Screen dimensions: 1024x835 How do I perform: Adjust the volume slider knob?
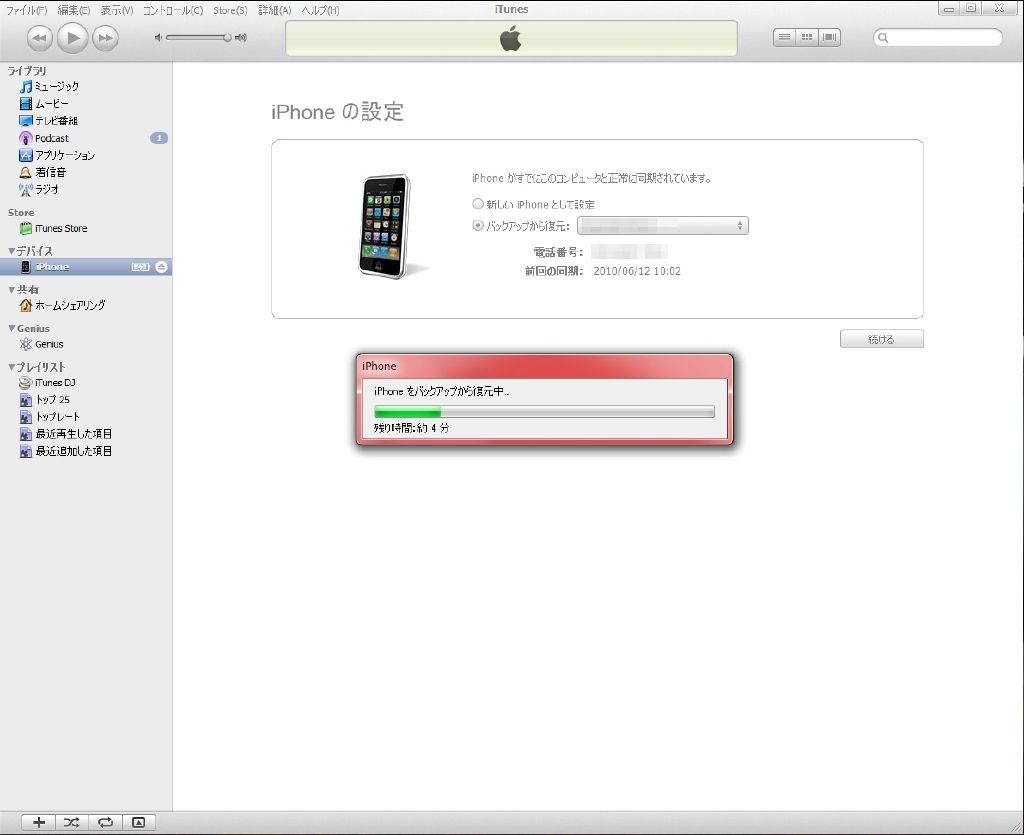(x=227, y=38)
